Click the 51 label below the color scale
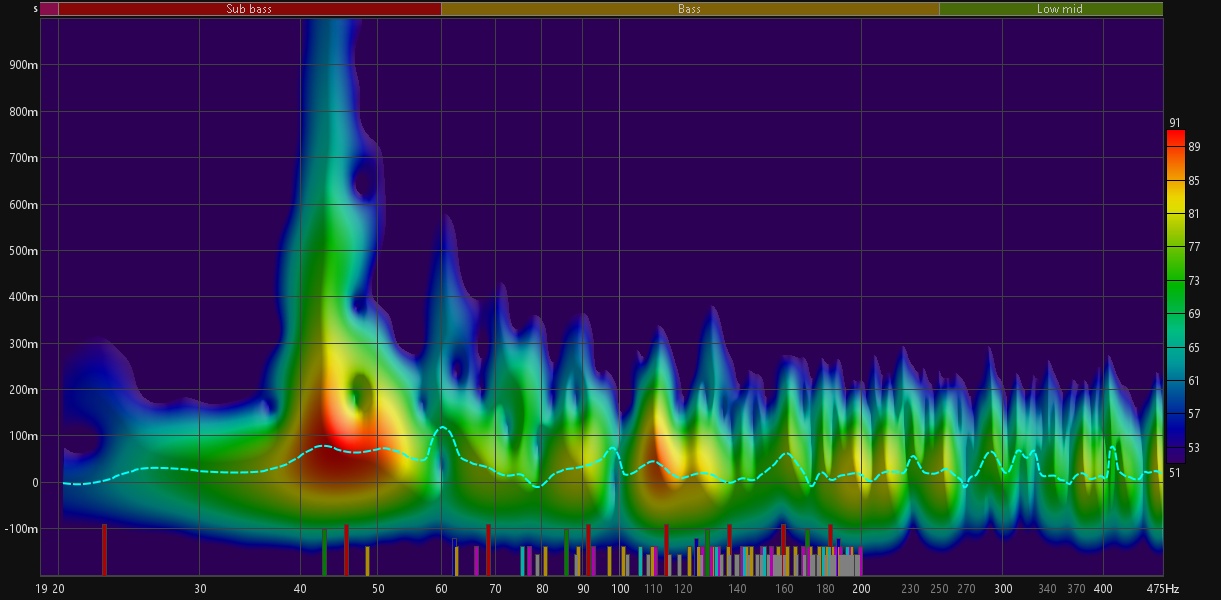Screen dimensions: 1221x600 tap(1175, 472)
